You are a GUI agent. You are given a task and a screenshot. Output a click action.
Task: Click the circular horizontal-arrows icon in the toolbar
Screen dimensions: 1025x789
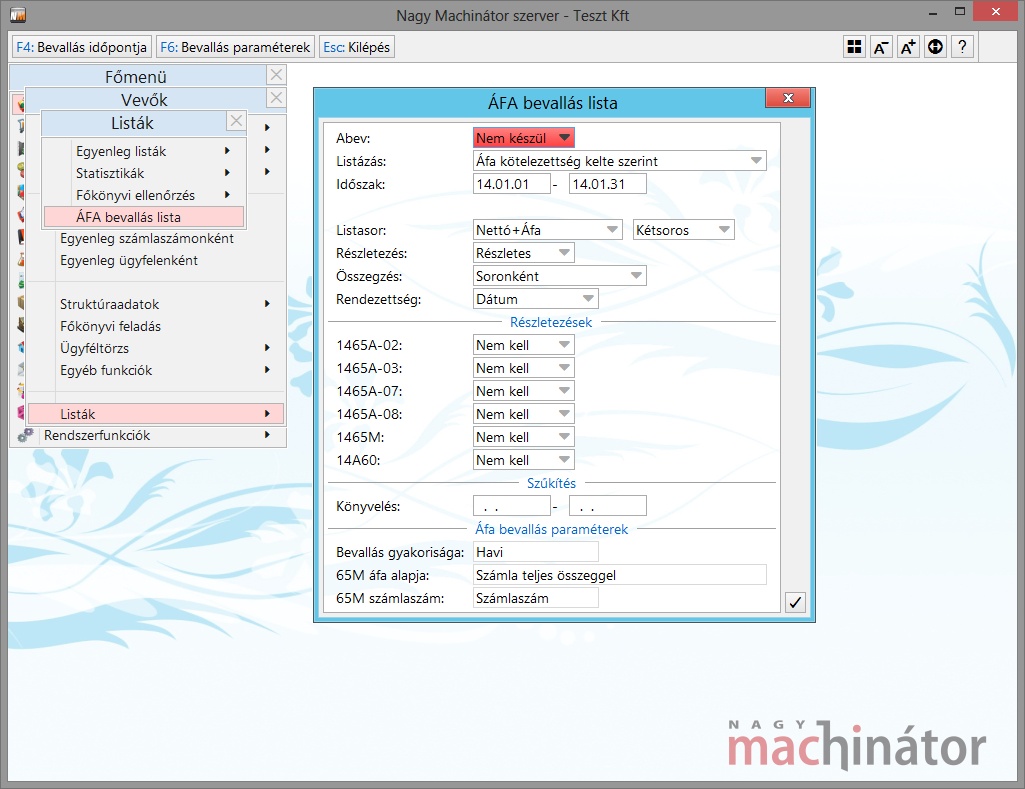[x=935, y=47]
